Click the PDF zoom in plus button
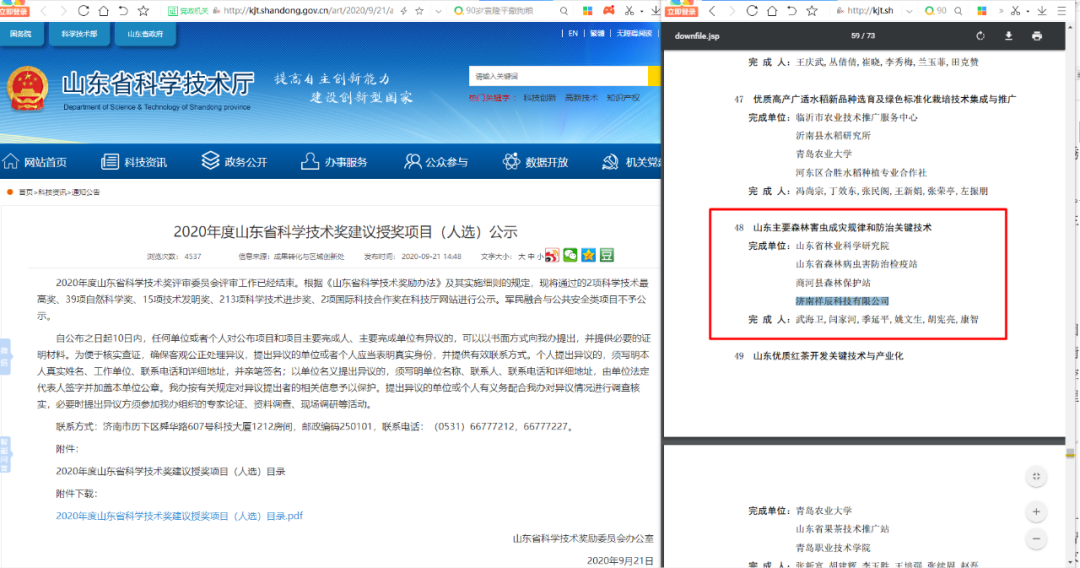Image resolution: width=1080 pixels, height=568 pixels. point(1037,512)
